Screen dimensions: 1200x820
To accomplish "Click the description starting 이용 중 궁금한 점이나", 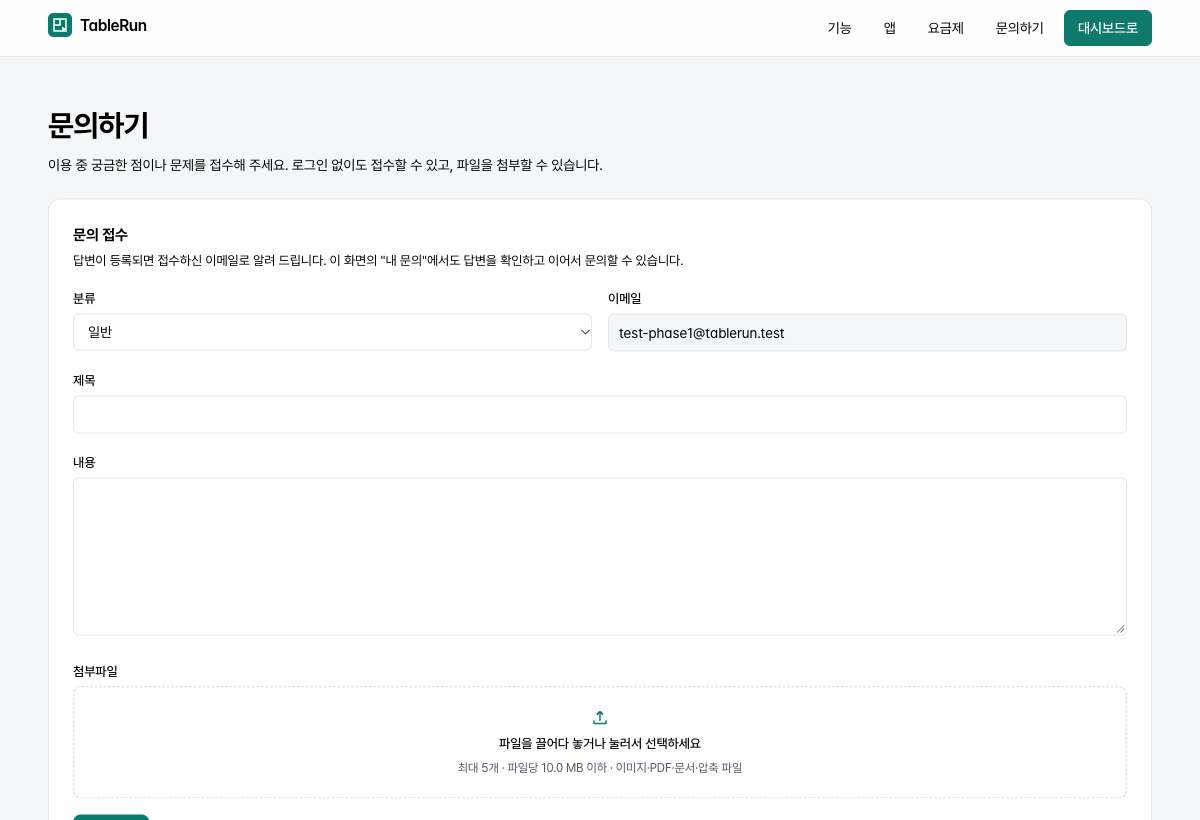I will click(325, 165).
